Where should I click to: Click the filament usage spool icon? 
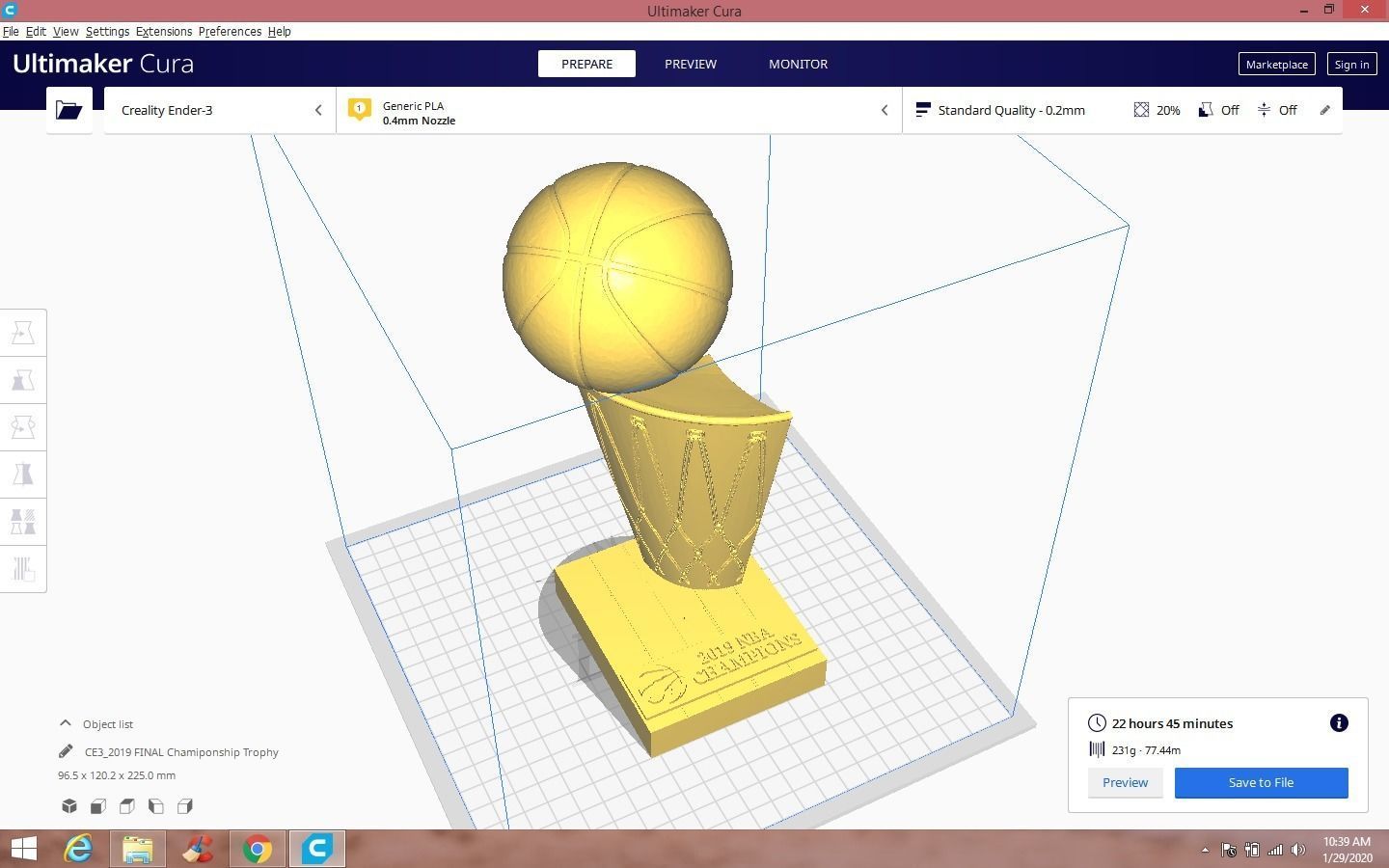1097,749
